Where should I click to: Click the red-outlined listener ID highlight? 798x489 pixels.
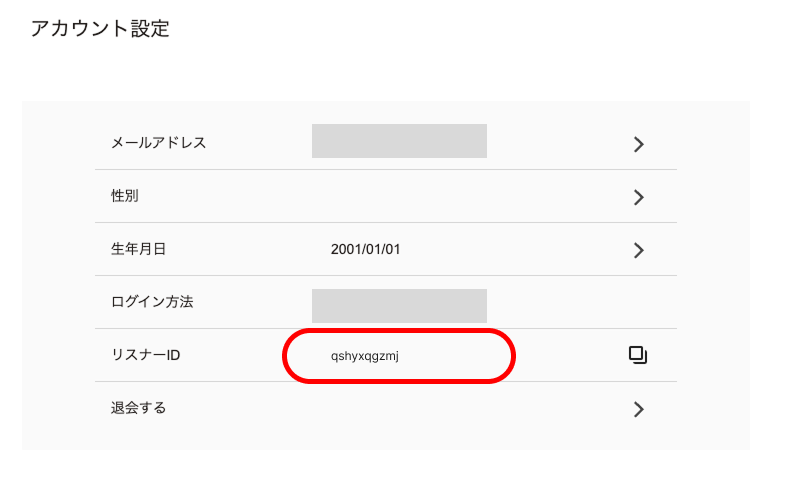399,356
